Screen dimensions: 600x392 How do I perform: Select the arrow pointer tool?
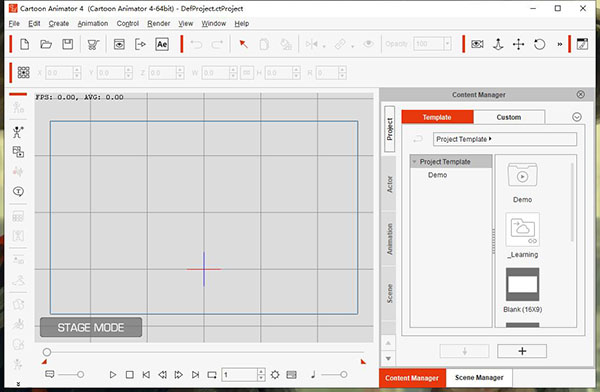(243, 44)
